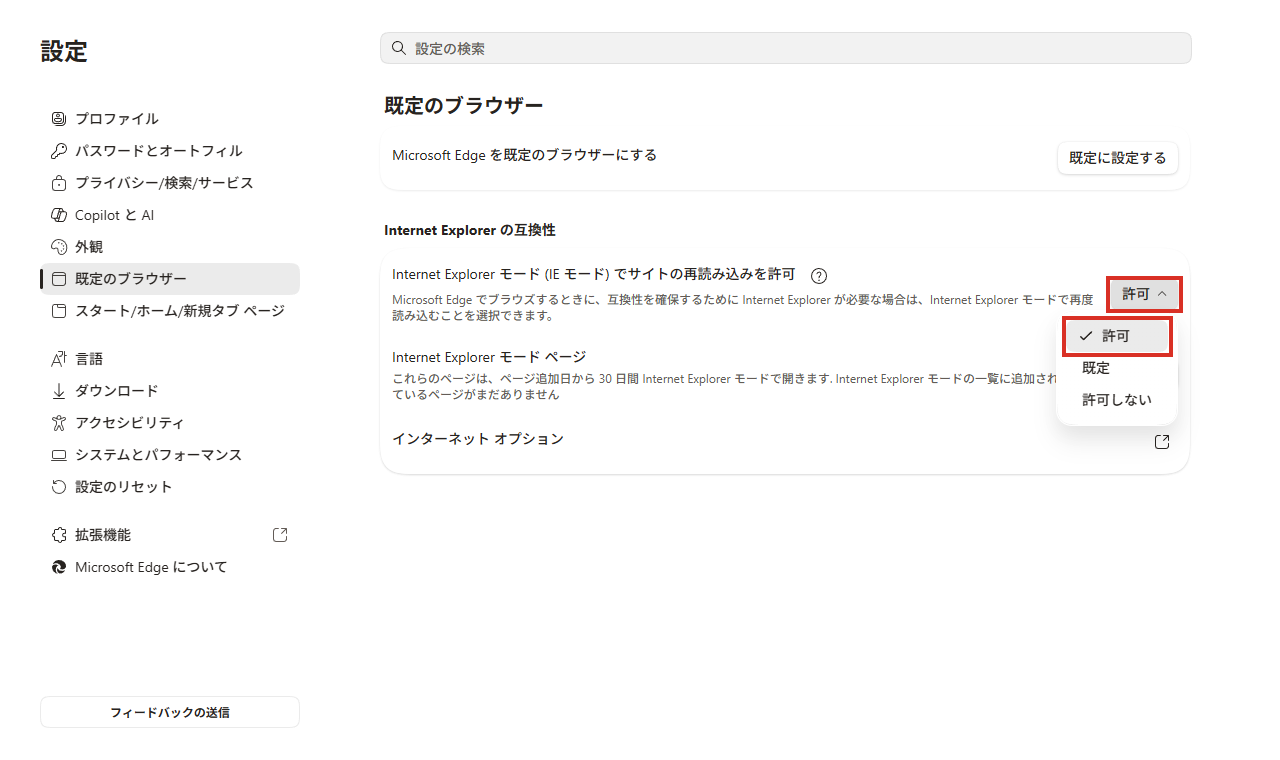The image size is (1280, 760).
Task: Open 拡張機能 link in sidebar
Action: (170, 535)
